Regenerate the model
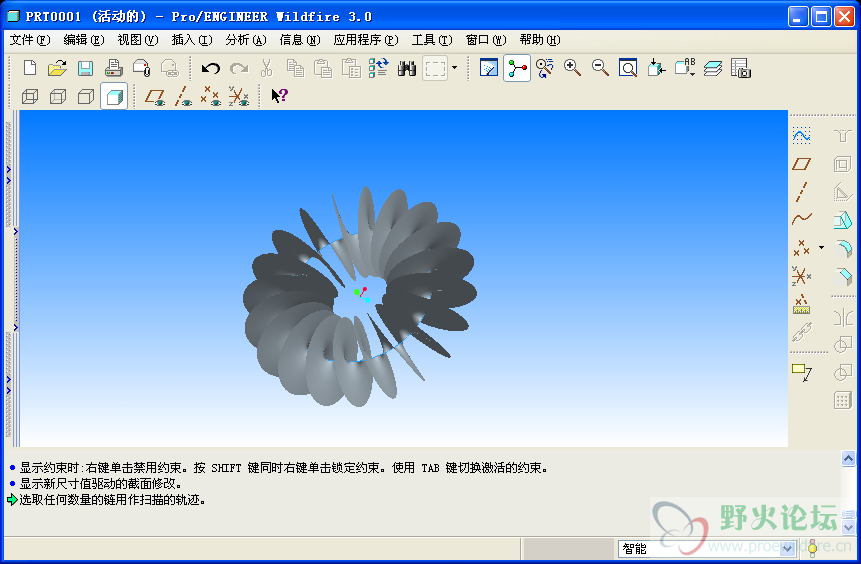Screen dimensions: 861x564 coord(378,68)
